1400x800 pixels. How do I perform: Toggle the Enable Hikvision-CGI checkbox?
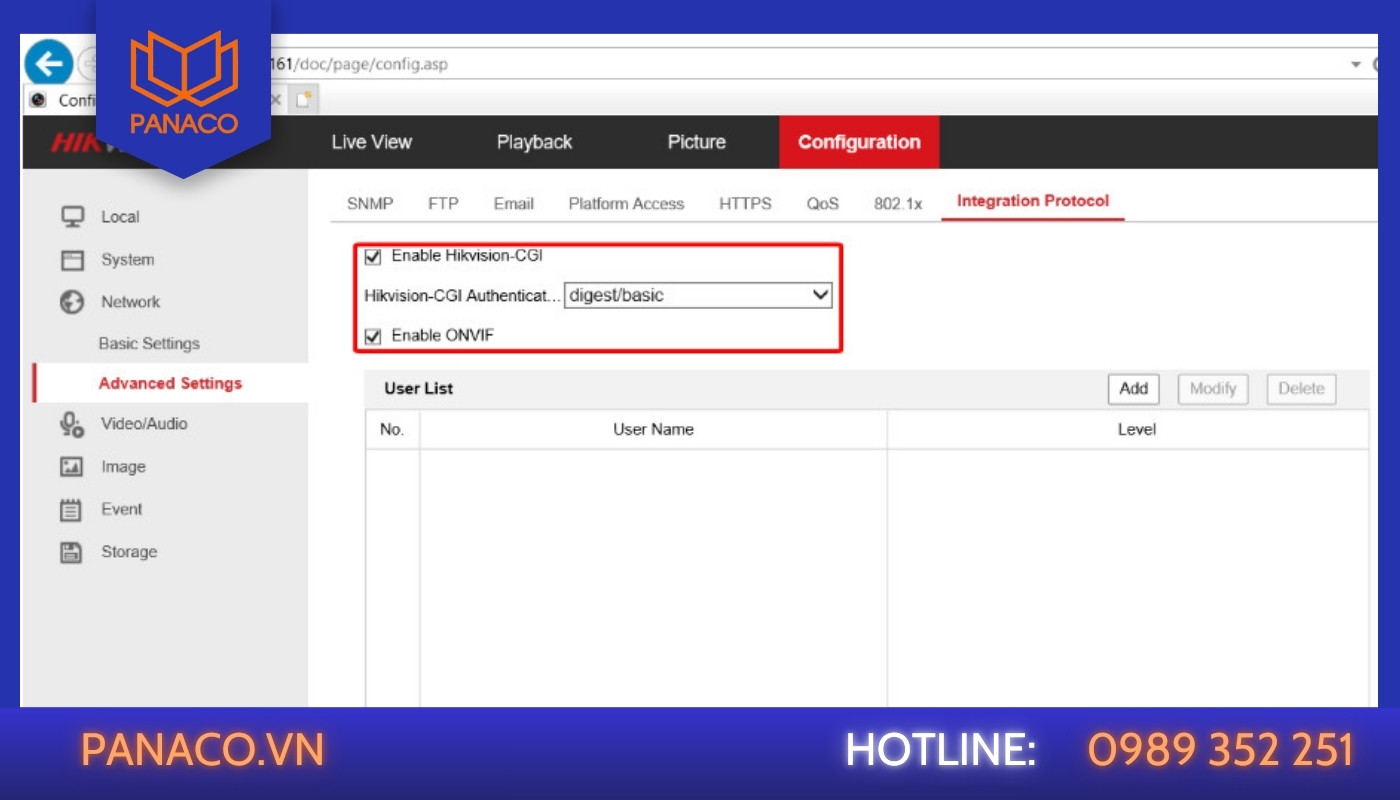click(x=373, y=257)
